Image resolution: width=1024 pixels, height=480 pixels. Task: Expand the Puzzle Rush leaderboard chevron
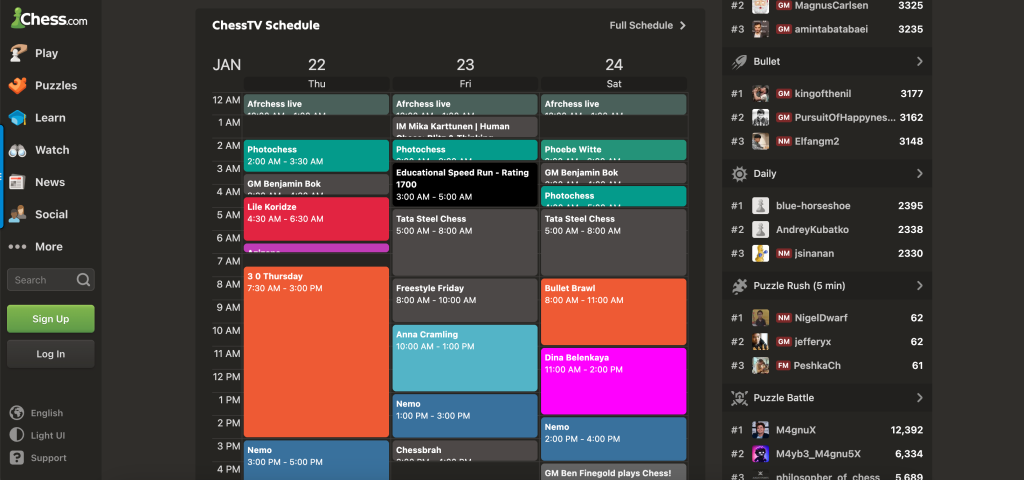coord(919,286)
